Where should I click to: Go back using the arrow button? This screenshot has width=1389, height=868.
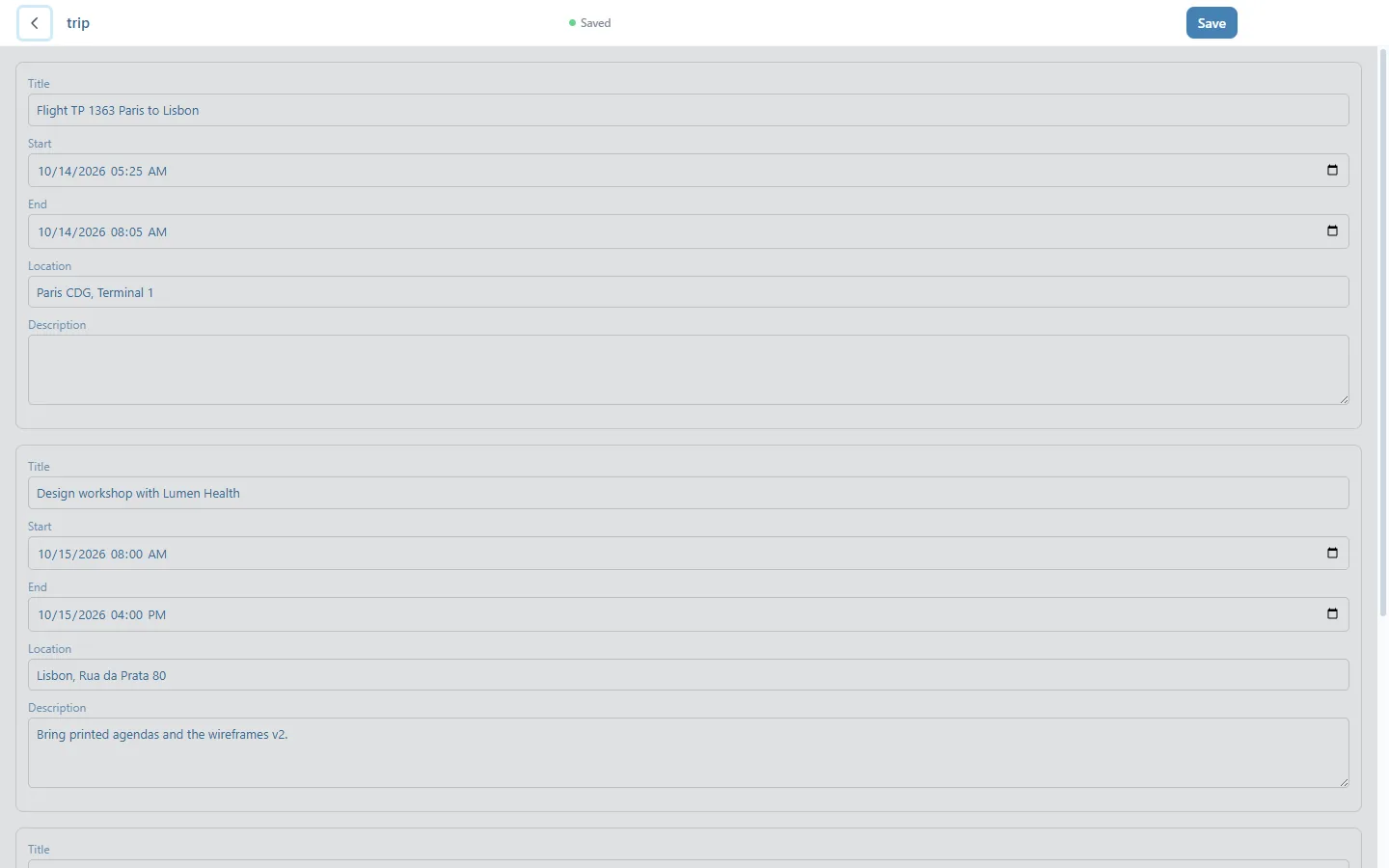35,23
